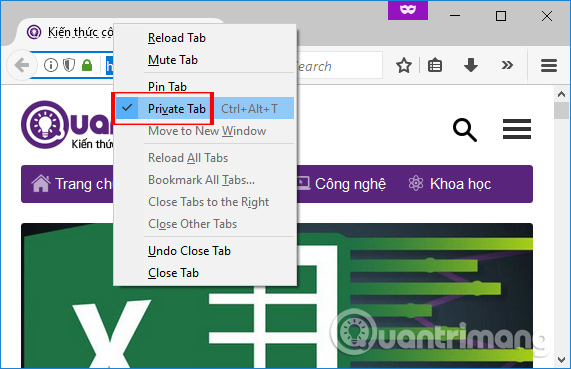
Task: Open site information via the info icon
Action: coord(51,66)
